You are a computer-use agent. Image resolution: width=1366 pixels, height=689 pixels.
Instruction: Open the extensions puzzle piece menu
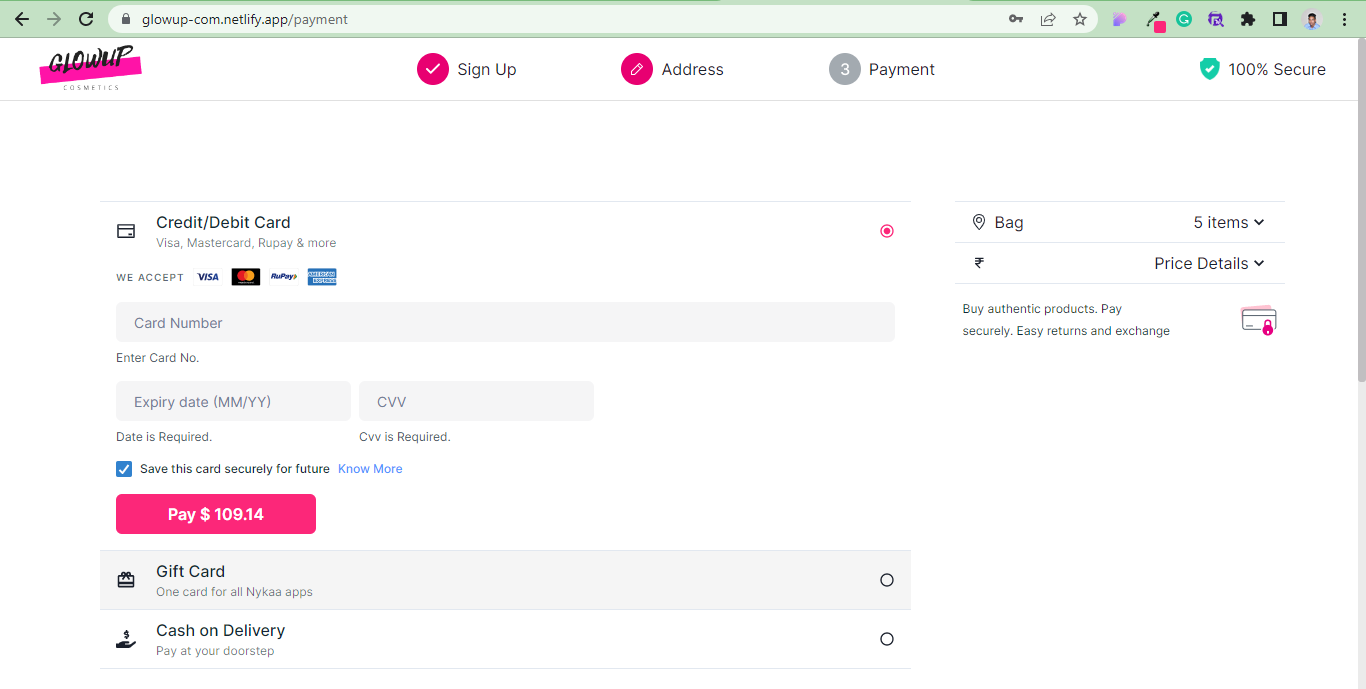click(1247, 19)
